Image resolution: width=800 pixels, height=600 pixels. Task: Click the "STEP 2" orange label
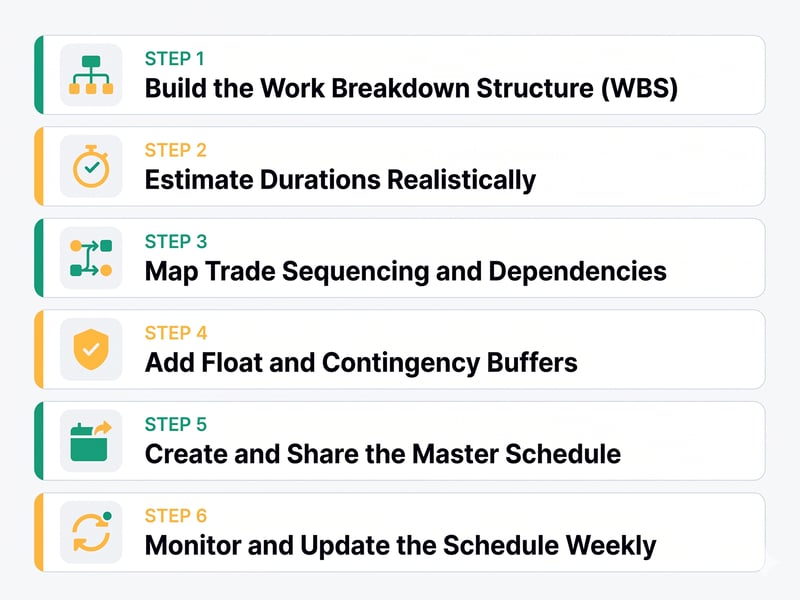coord(175,151)
